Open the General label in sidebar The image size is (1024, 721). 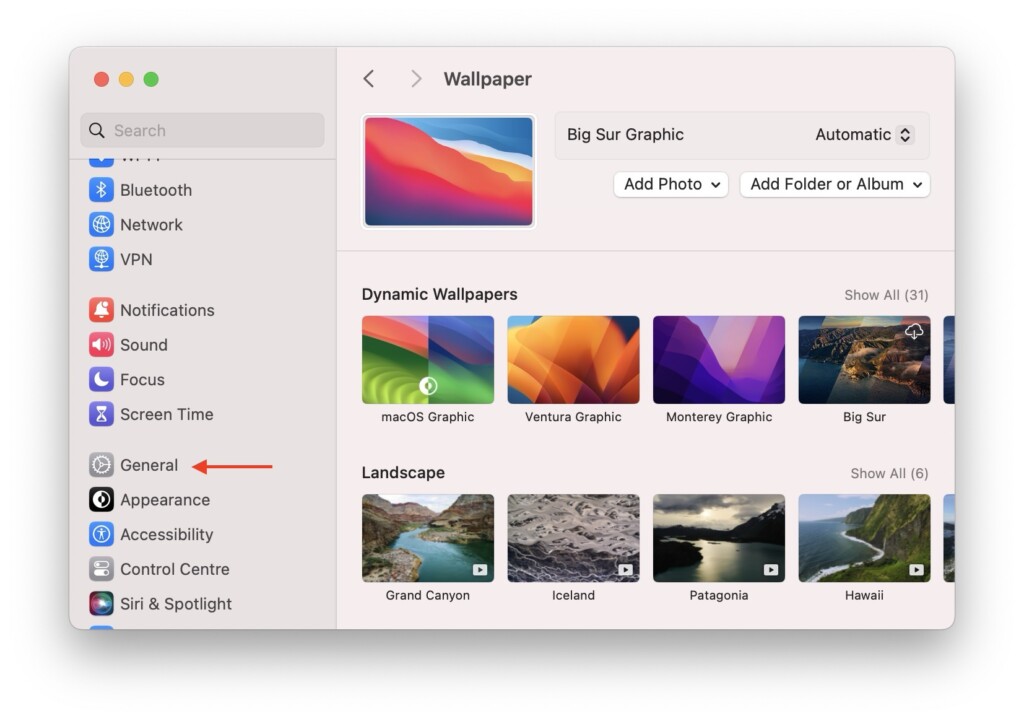click(149, 465)
